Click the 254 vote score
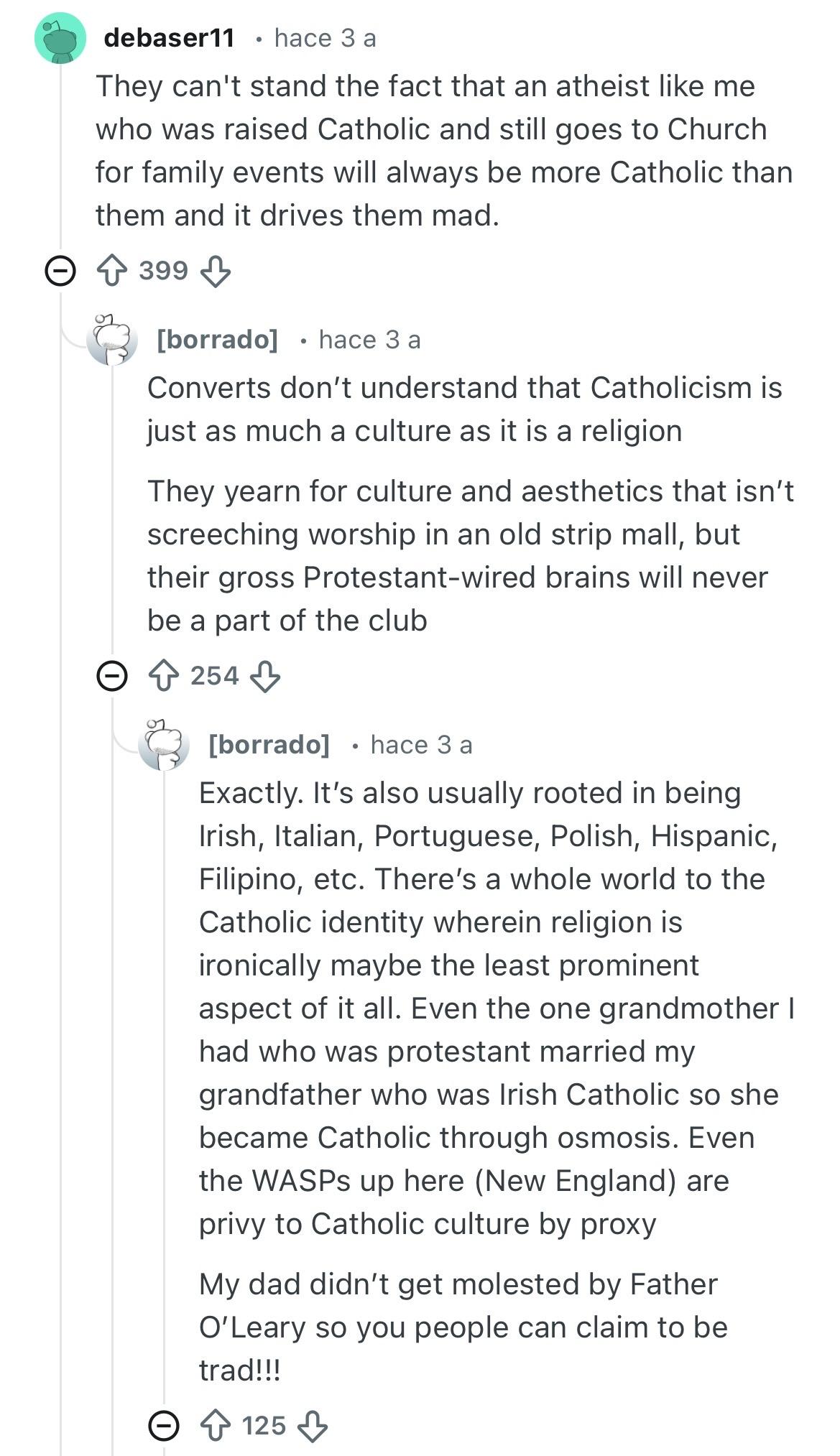Screen dimensions: 840x1456 [214, 676]
